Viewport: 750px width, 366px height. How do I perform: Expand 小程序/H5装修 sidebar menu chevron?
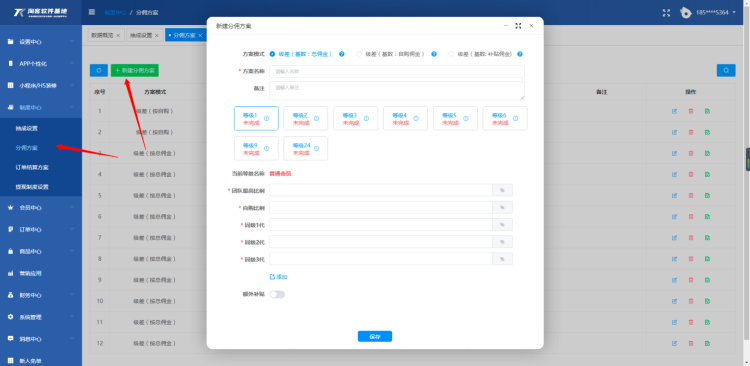click(72, 85)
